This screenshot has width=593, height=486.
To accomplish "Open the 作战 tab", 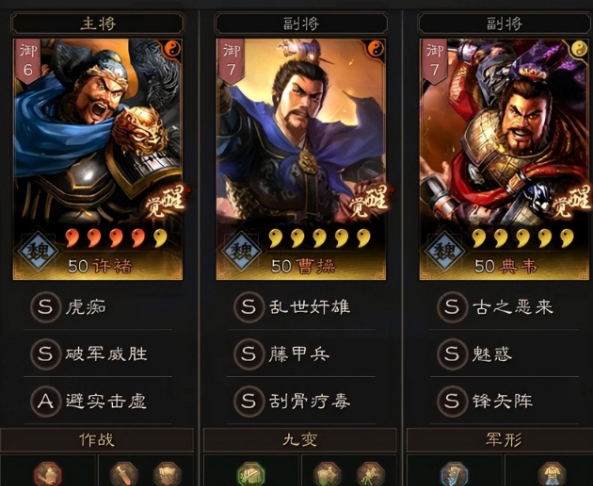I will pos(97,440).
